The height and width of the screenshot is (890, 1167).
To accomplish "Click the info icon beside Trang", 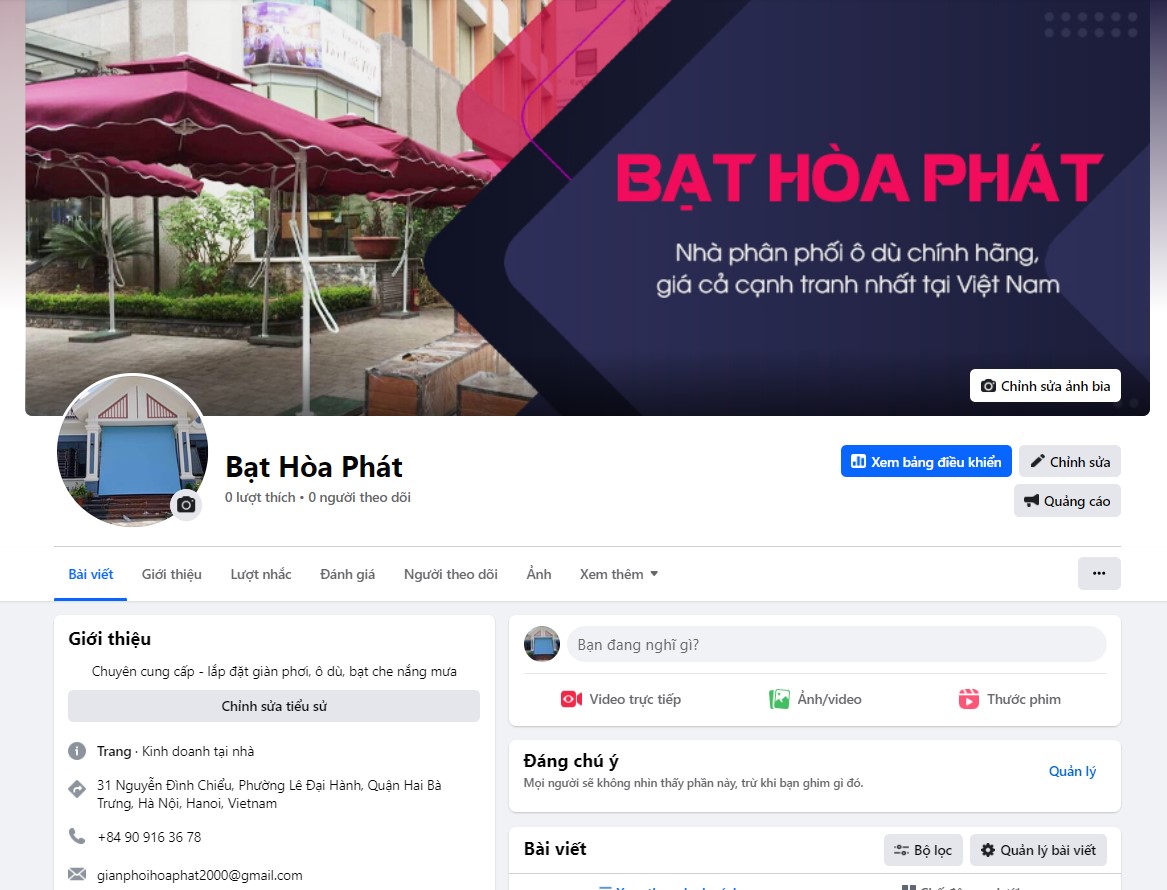I will pos(77,751).
